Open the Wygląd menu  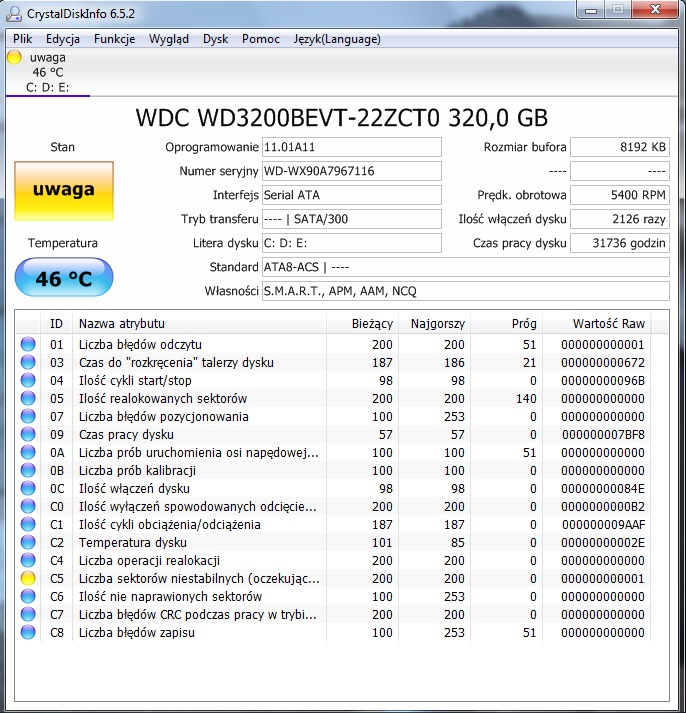(x=169, y=39)
